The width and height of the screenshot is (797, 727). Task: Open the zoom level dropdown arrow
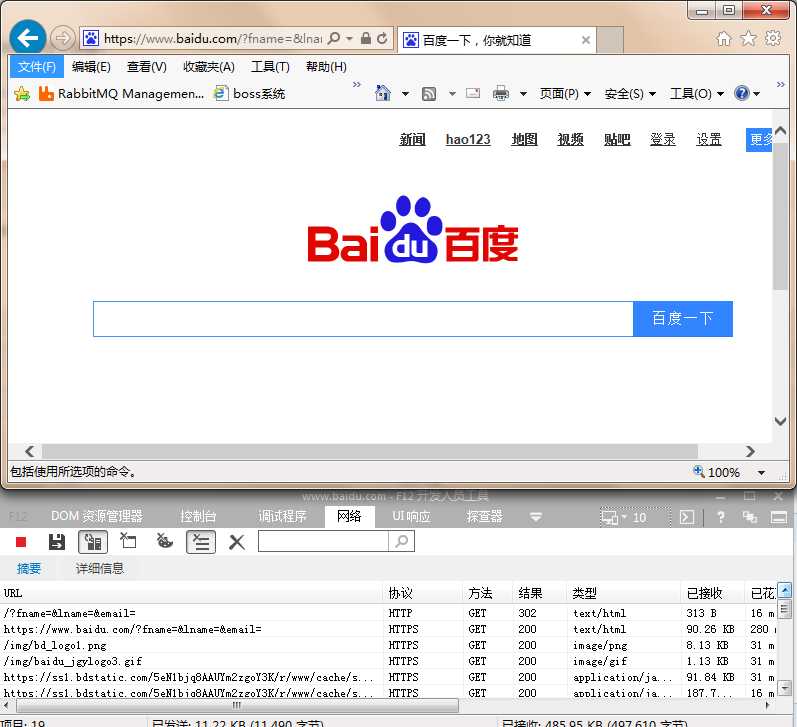click(x=761, y=473)
